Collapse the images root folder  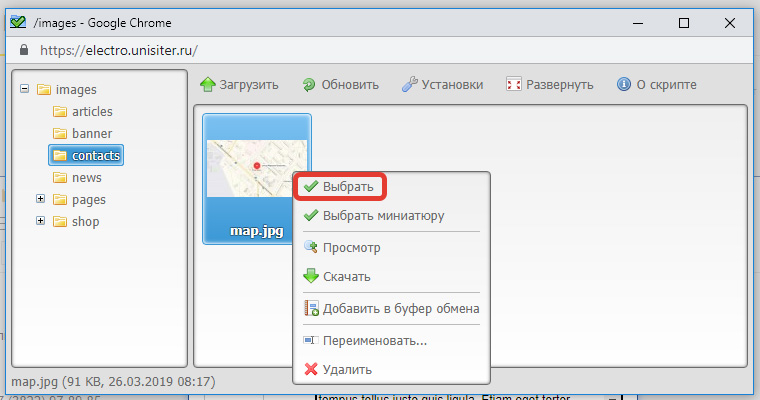24,89
